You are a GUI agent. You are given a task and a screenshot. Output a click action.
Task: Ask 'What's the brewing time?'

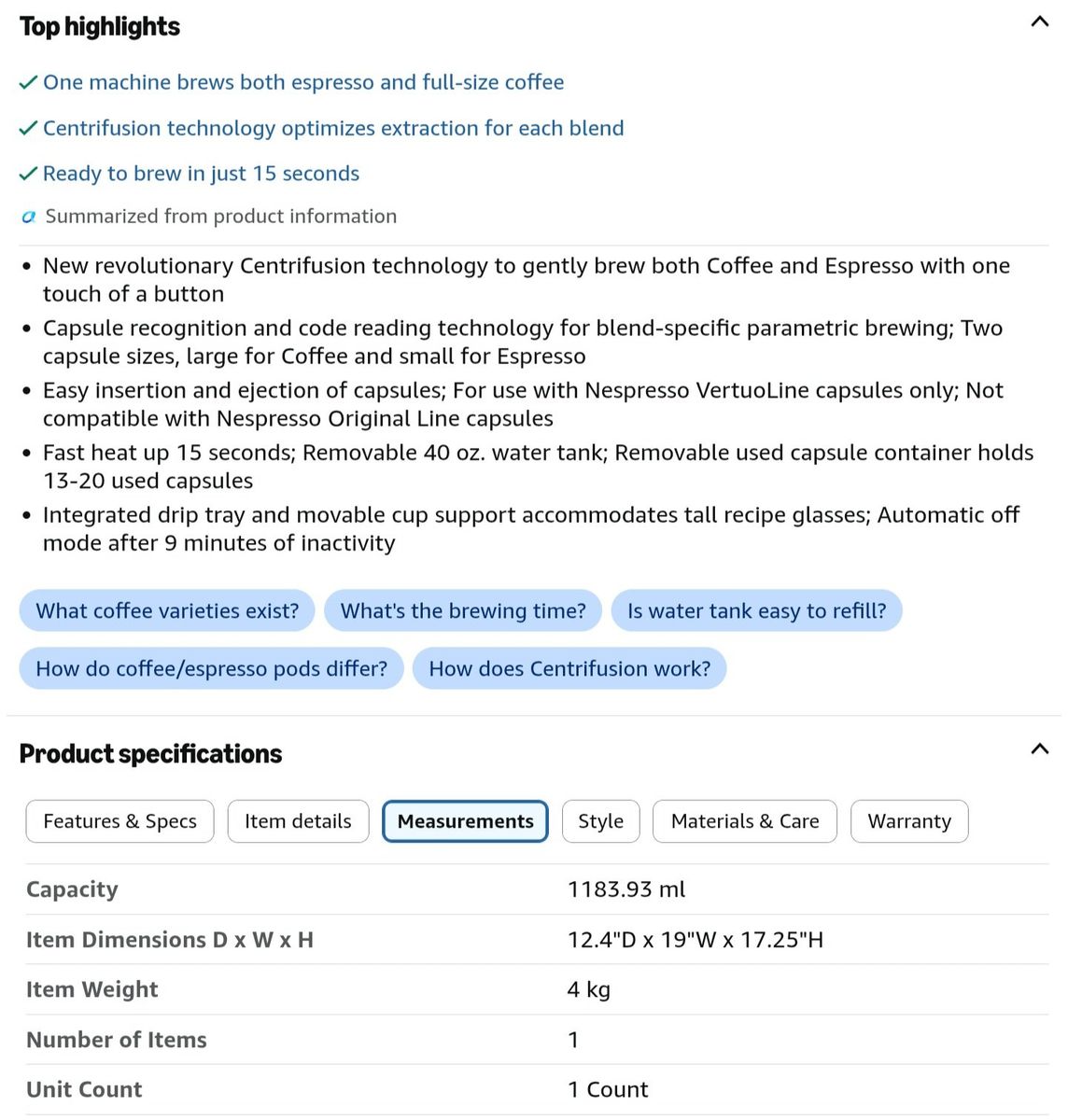pos(463,610)
